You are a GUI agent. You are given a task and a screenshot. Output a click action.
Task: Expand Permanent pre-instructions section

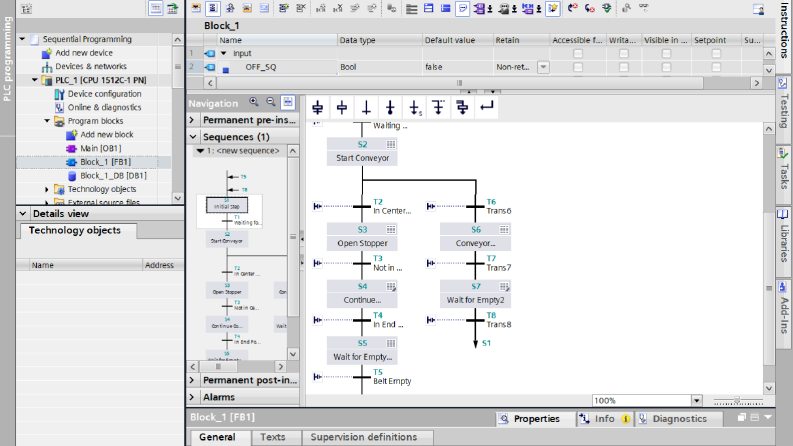pyautogui.click(x=192, y=120)
